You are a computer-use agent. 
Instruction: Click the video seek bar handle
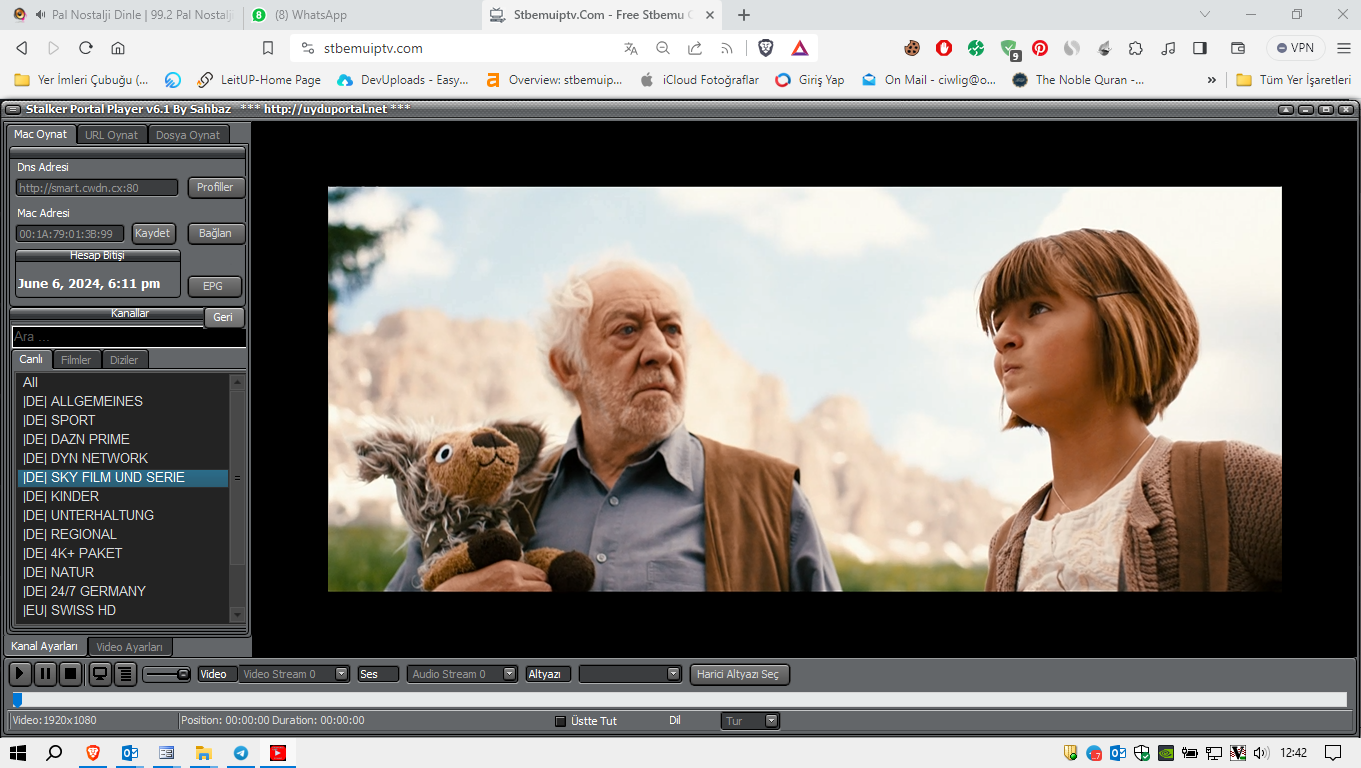coord(17,700)
